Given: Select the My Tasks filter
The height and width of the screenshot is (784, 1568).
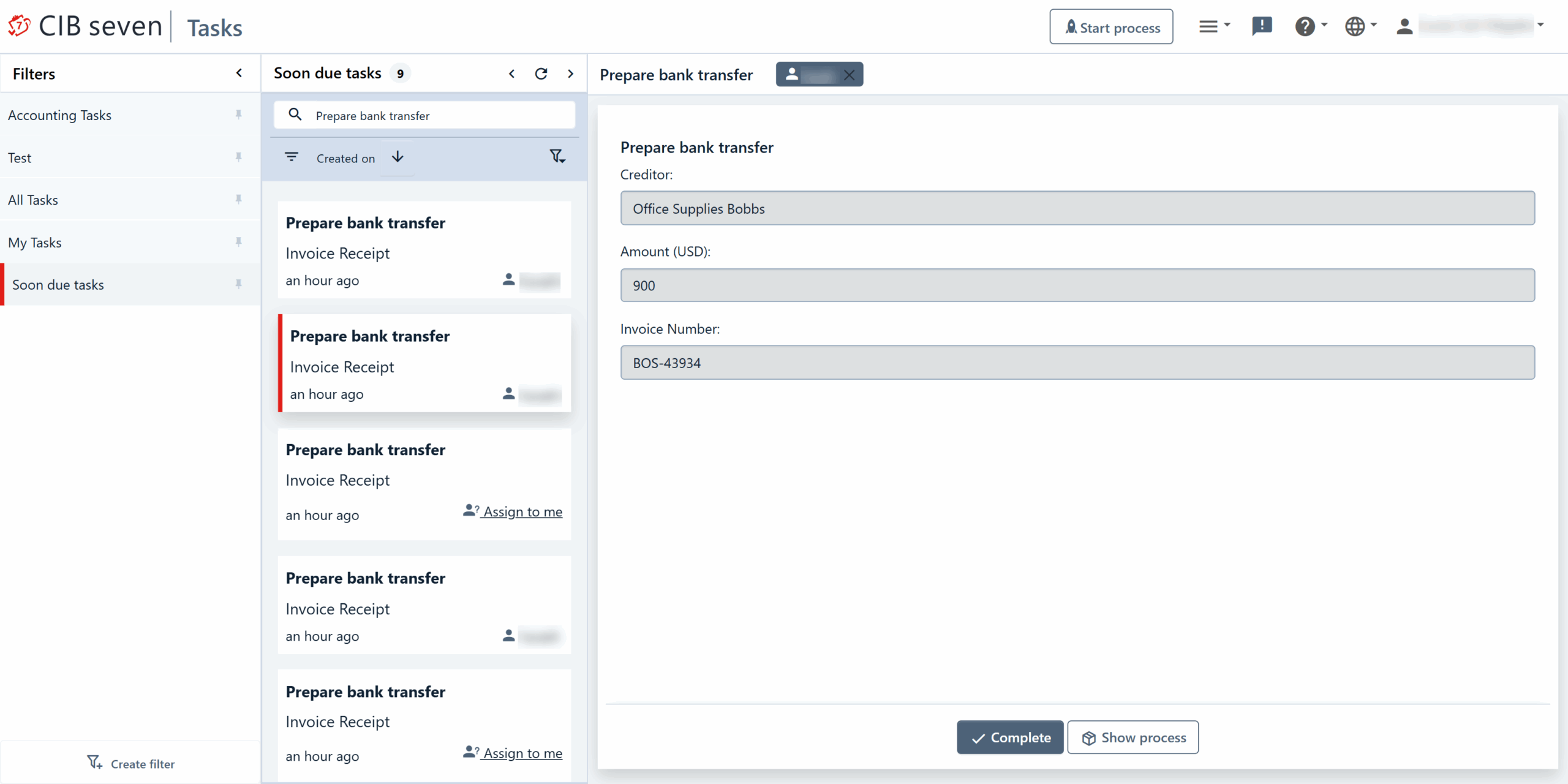Looking at the screenshot, I should click(130, 243).
